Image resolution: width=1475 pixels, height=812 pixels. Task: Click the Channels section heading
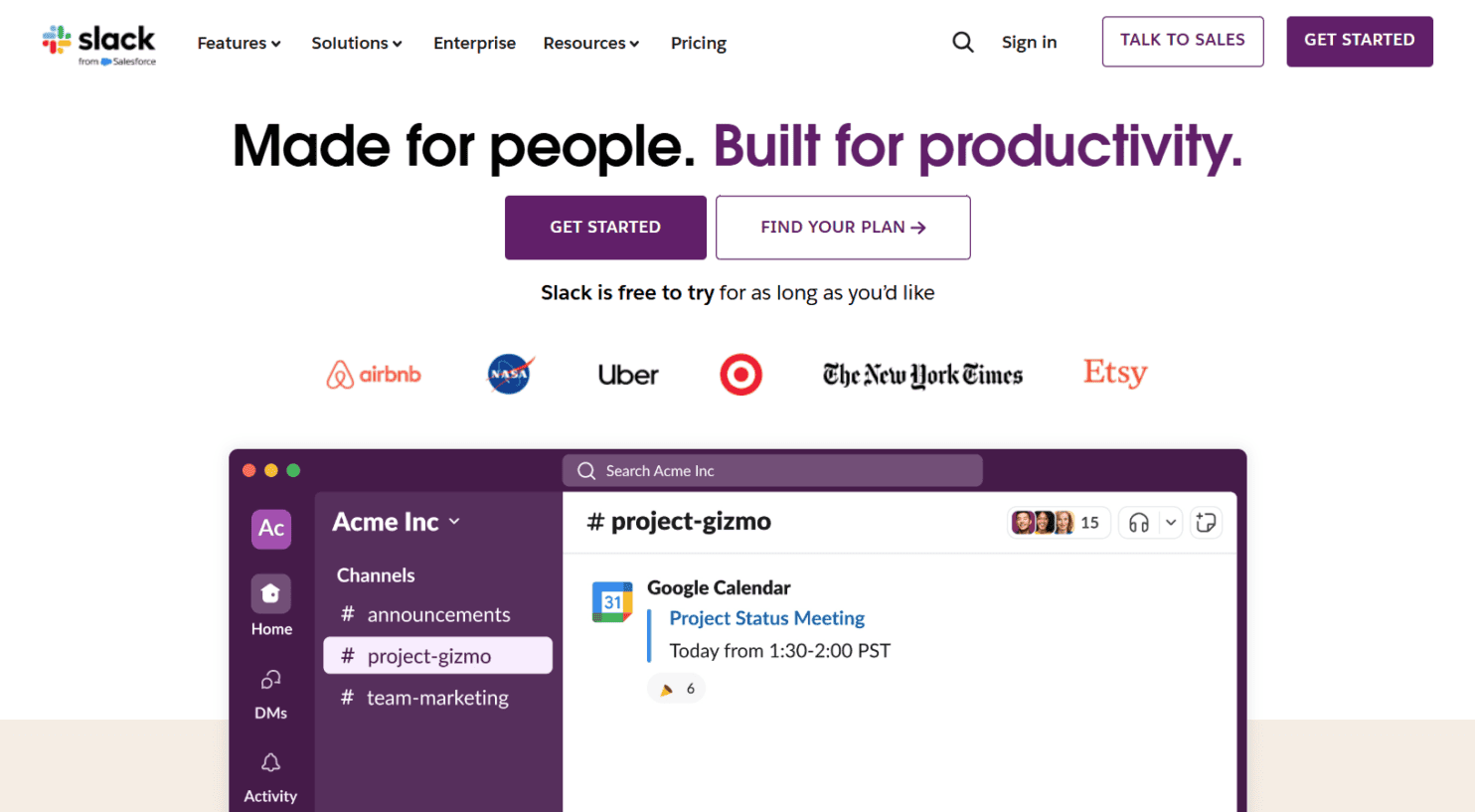coord(376,575)
